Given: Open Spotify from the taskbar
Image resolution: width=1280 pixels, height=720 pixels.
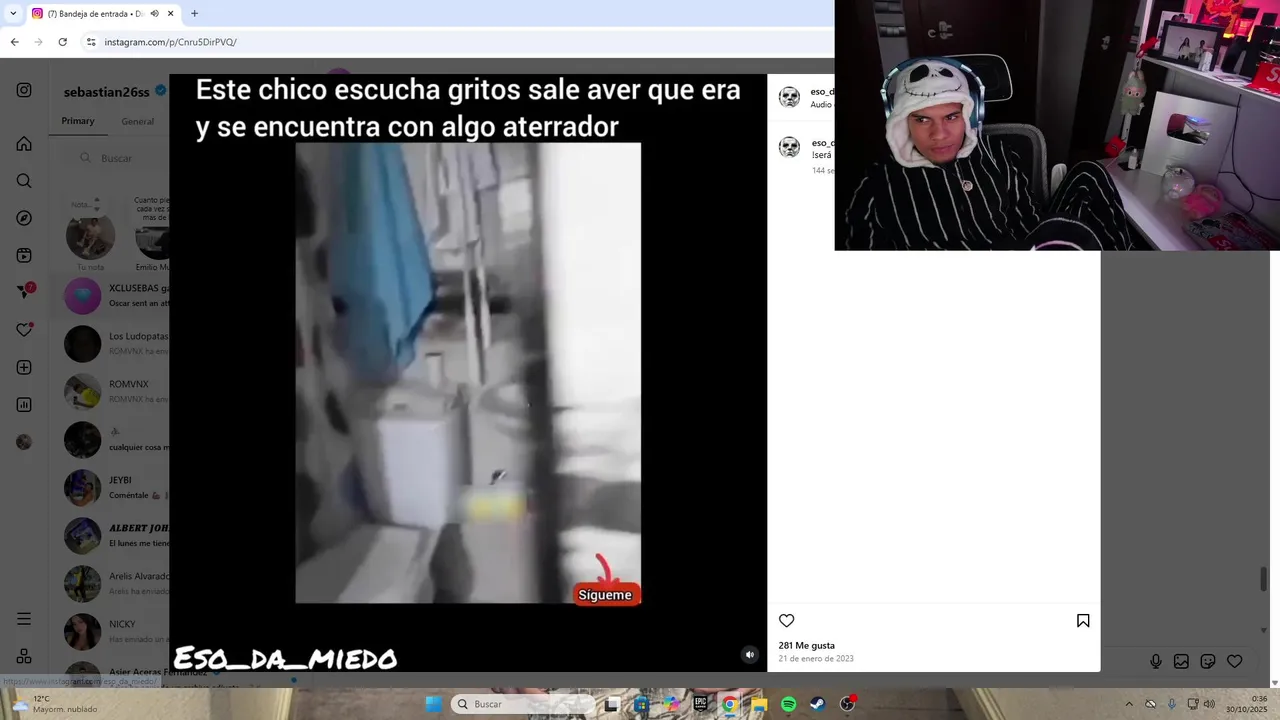Looking at the screenshot, I should coord(788,704).
